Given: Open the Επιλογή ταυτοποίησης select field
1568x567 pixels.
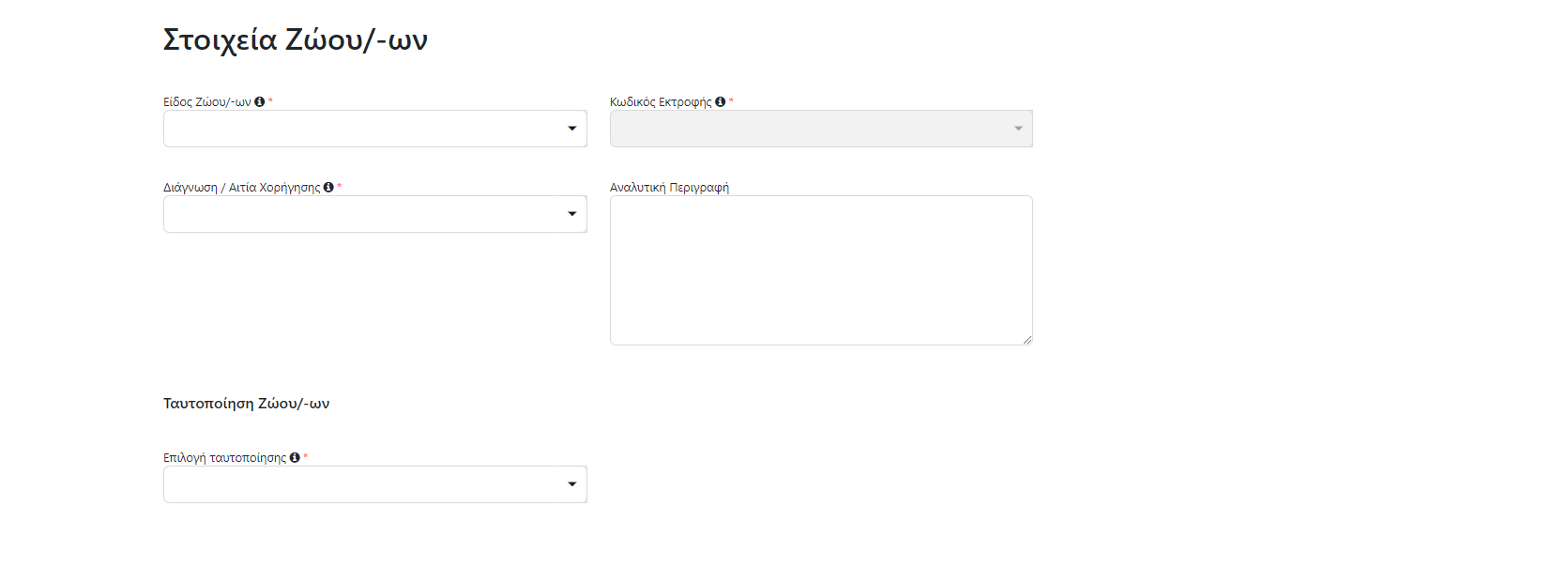Looking at the screenshot, I should [x=375, y=484].
